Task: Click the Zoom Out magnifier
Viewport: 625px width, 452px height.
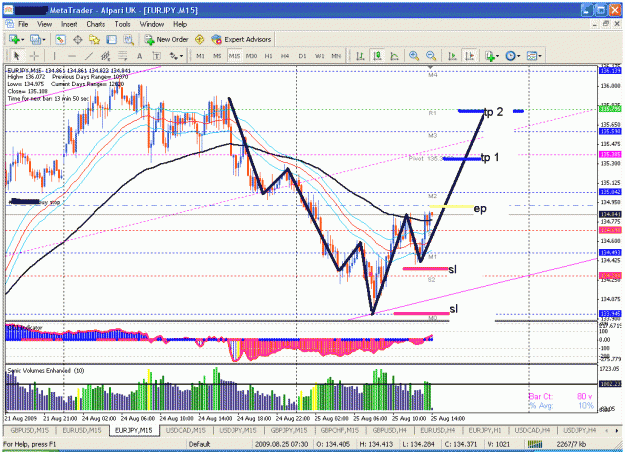Action: pos(431,56)
